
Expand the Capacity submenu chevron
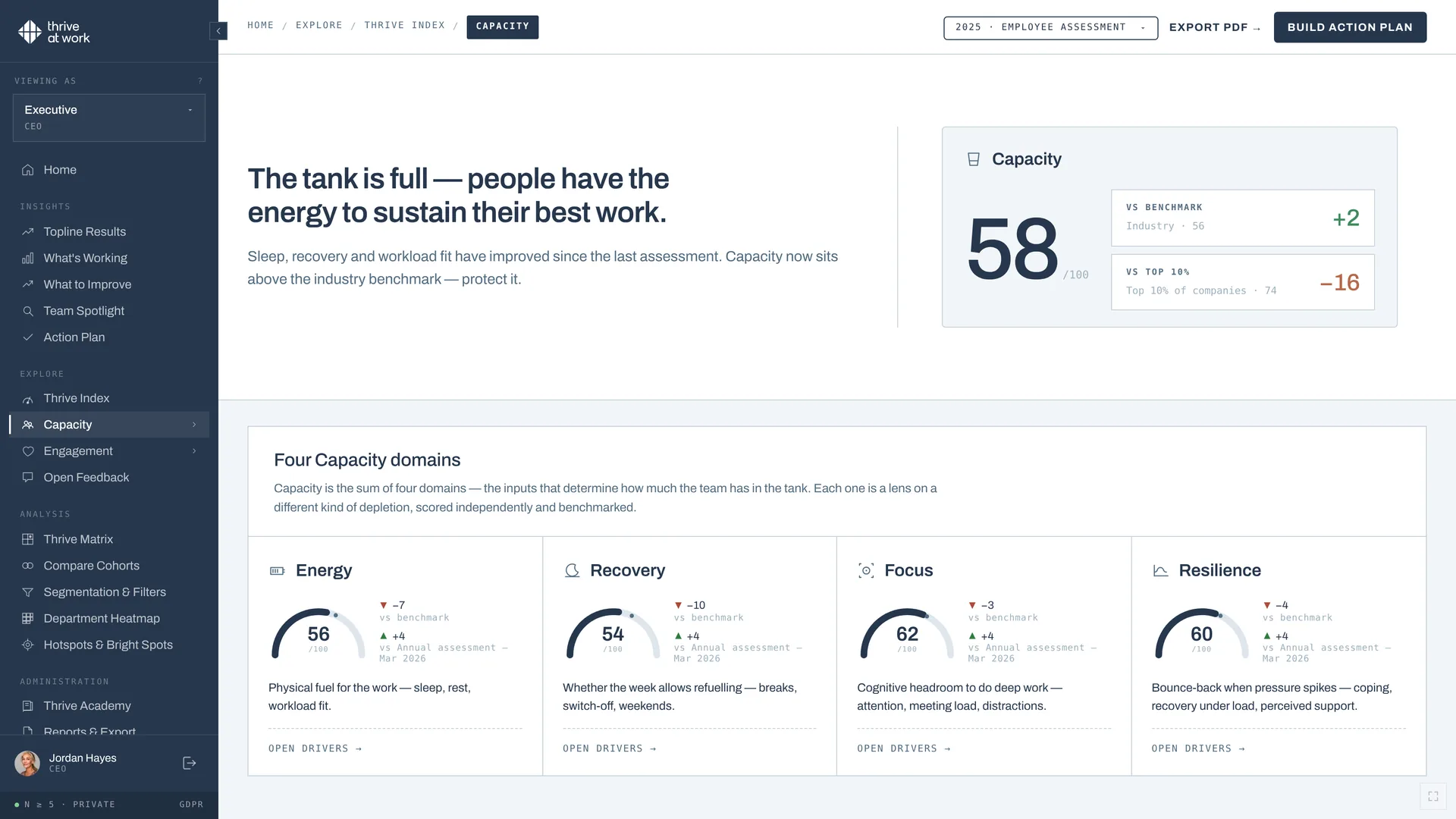tap(194, 425)
